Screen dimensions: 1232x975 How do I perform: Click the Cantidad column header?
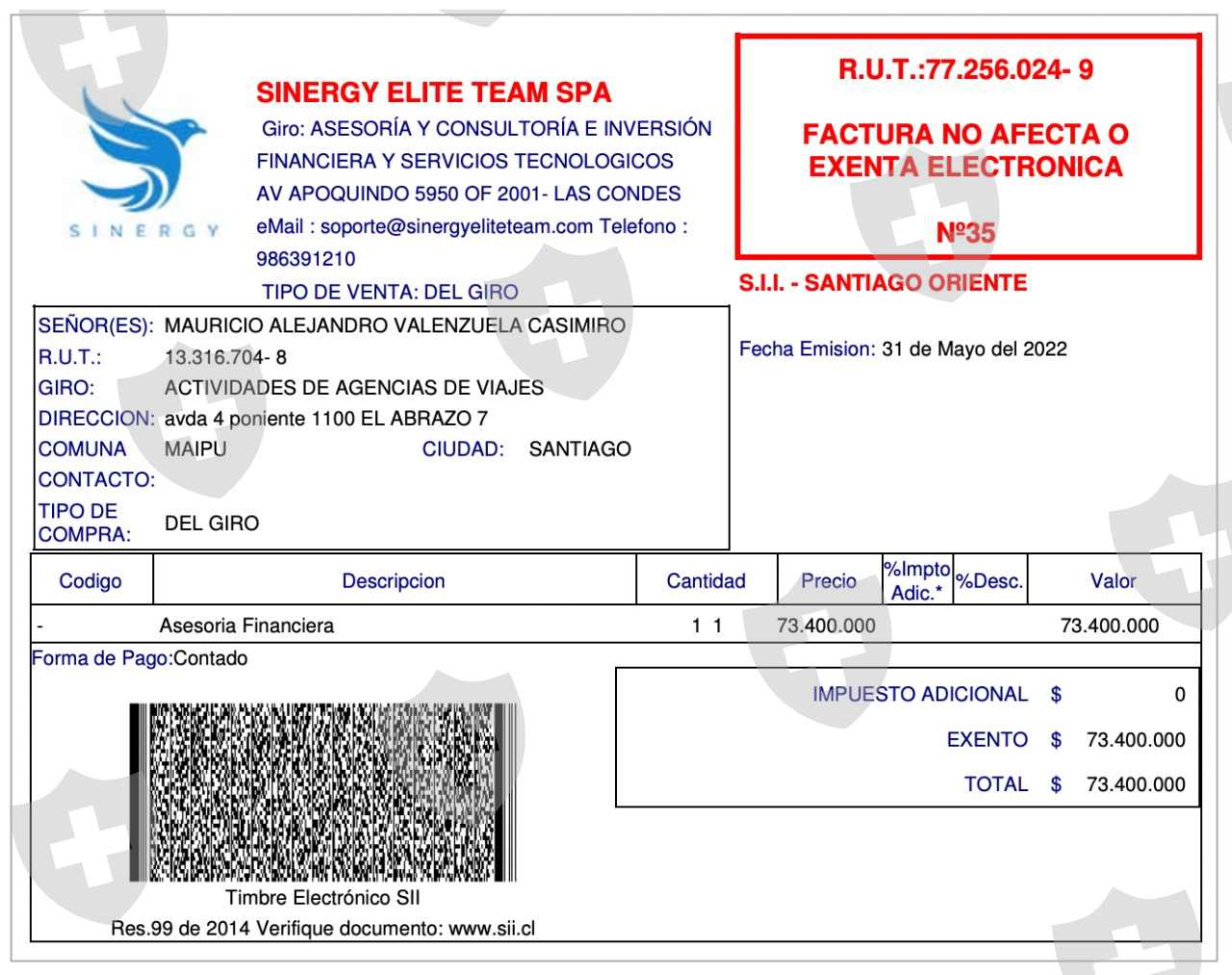706,580
